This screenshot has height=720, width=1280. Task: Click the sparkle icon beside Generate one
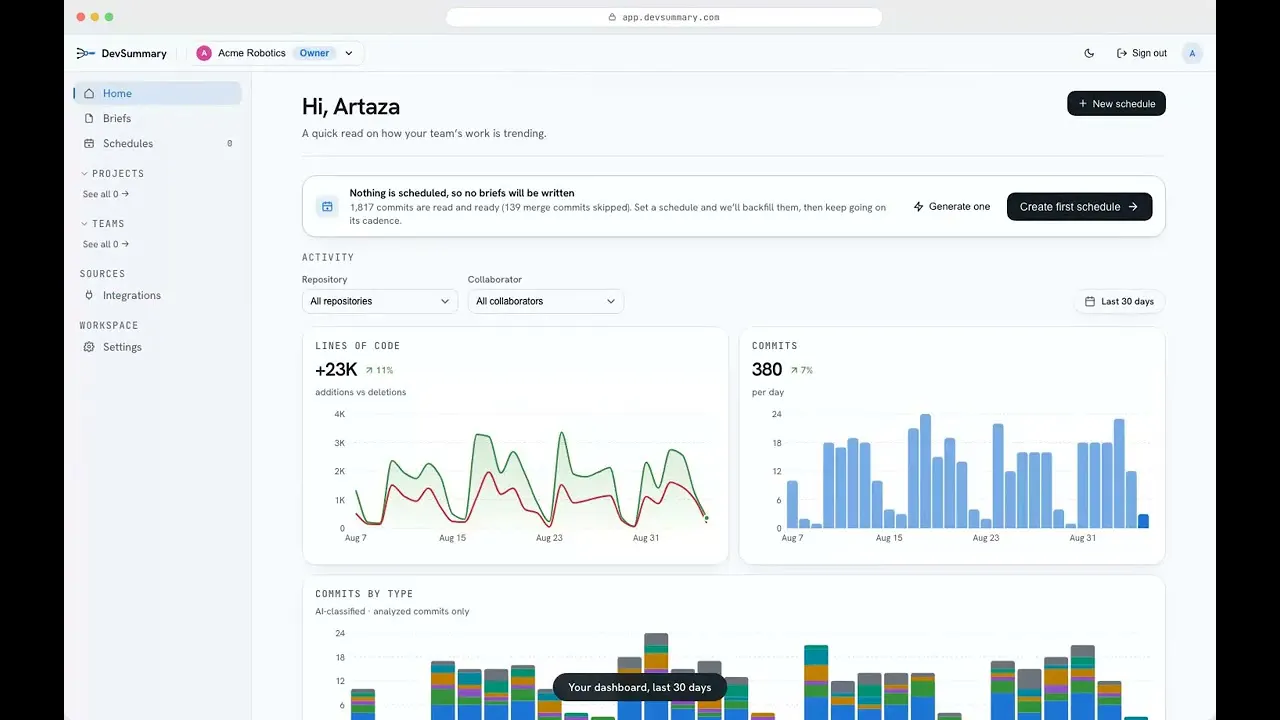click(x=918, y=206)
